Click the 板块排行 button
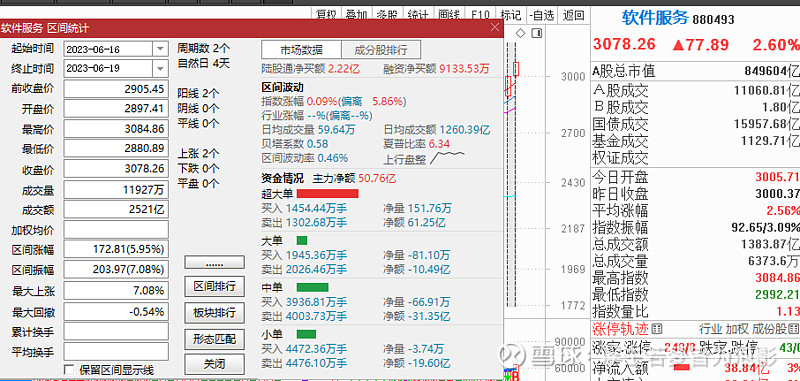The width and height of the screenshot is (800, 381). click(x=214, y=312)
